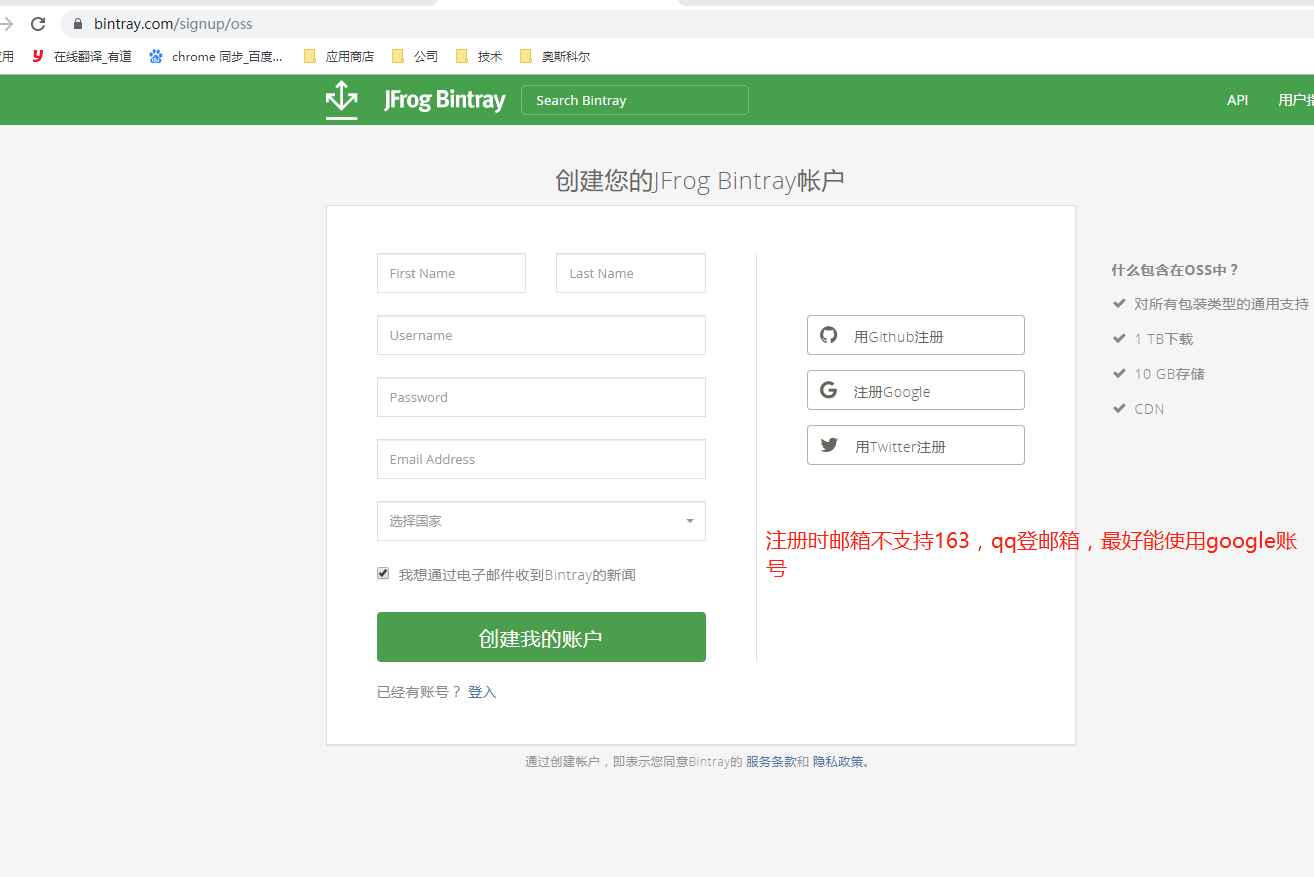The image size is (1314, 877).
Task: Click the 创建您的JFrog Bintray帐户 heading
Action: coord(700,181)
